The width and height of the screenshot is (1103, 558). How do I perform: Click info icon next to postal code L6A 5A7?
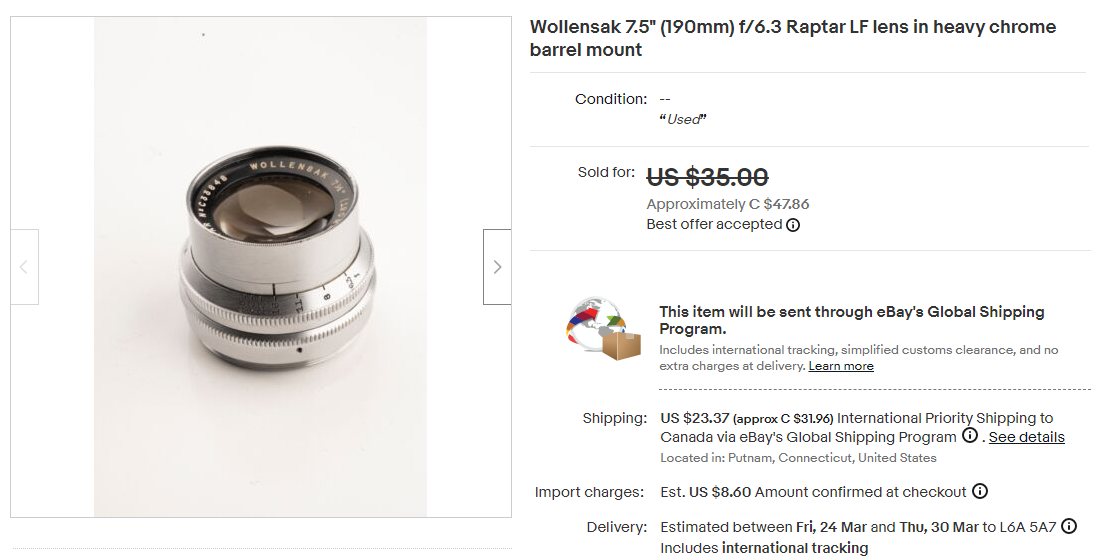coord(1069,526)
